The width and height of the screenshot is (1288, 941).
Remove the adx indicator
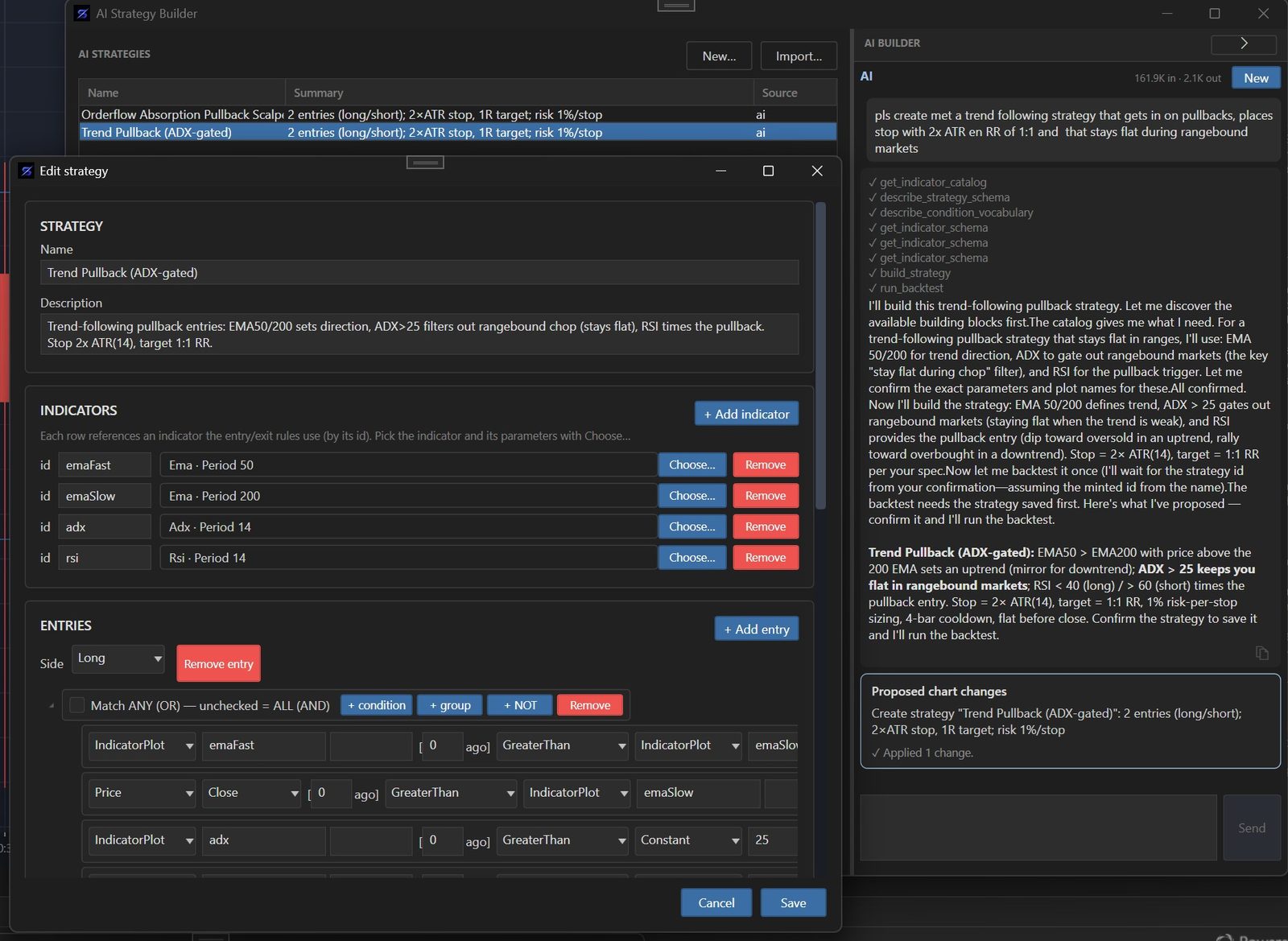pyautogui.click(x=766, y=526)
